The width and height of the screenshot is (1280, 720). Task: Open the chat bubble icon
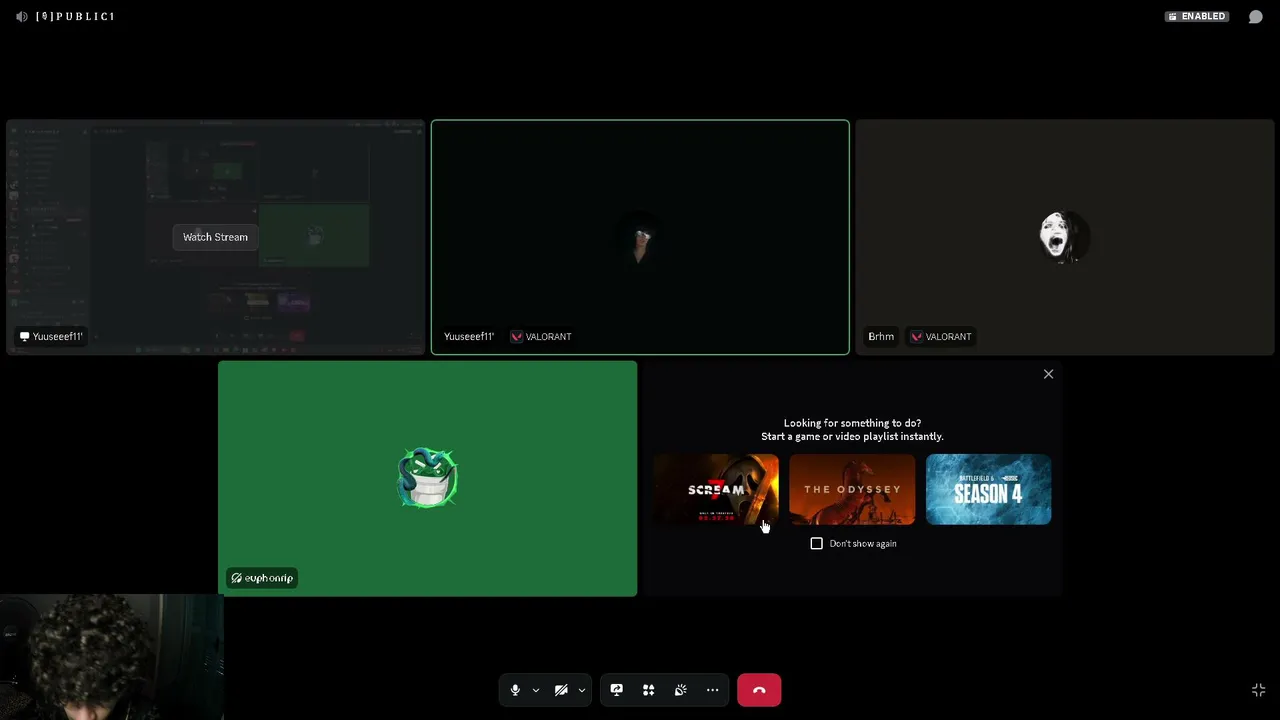[x=1255, y=16]
